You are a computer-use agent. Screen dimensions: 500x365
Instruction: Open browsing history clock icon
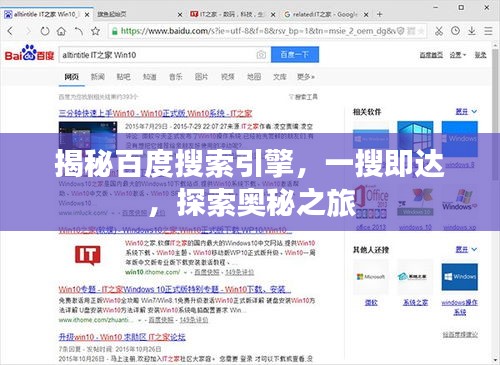(455, 31)
